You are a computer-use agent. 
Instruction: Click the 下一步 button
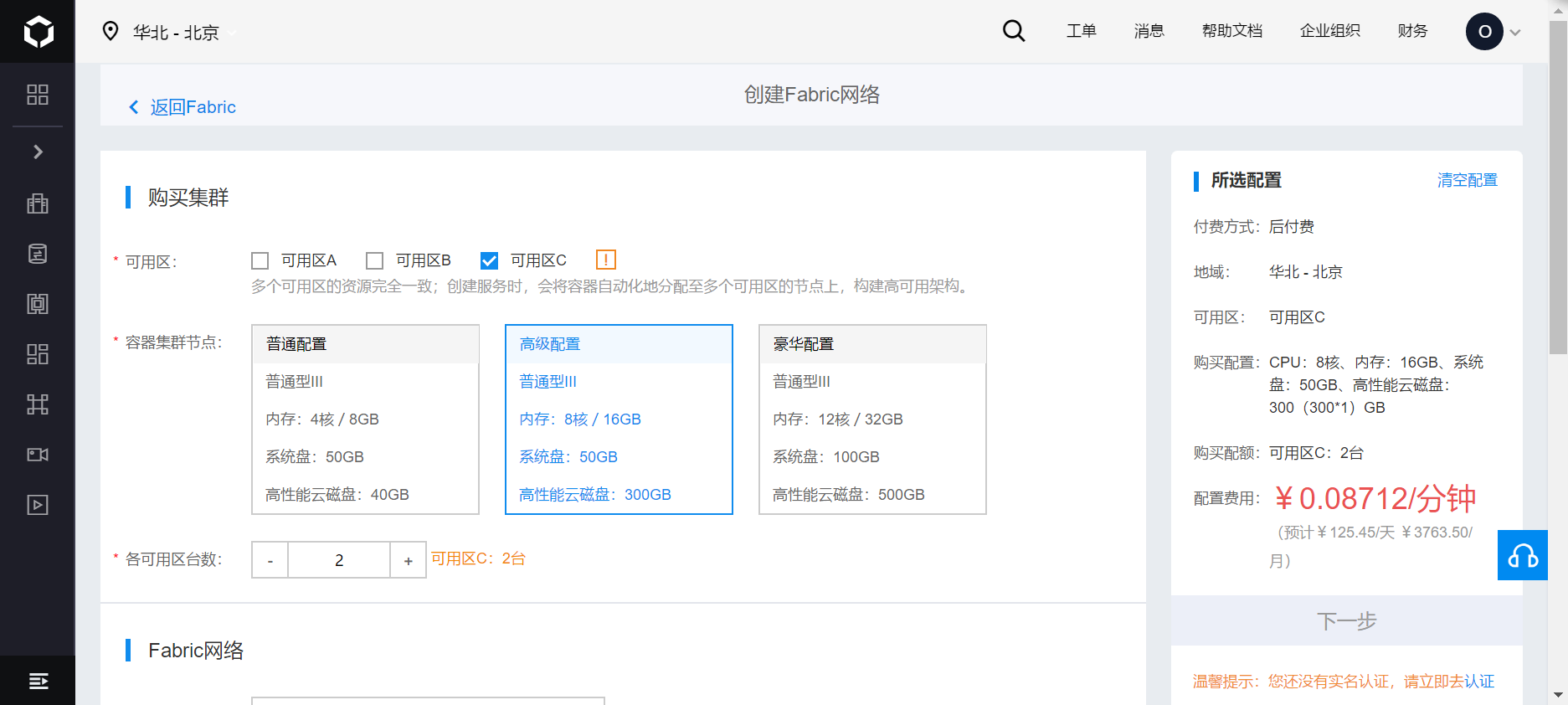tap(1346, 620)
